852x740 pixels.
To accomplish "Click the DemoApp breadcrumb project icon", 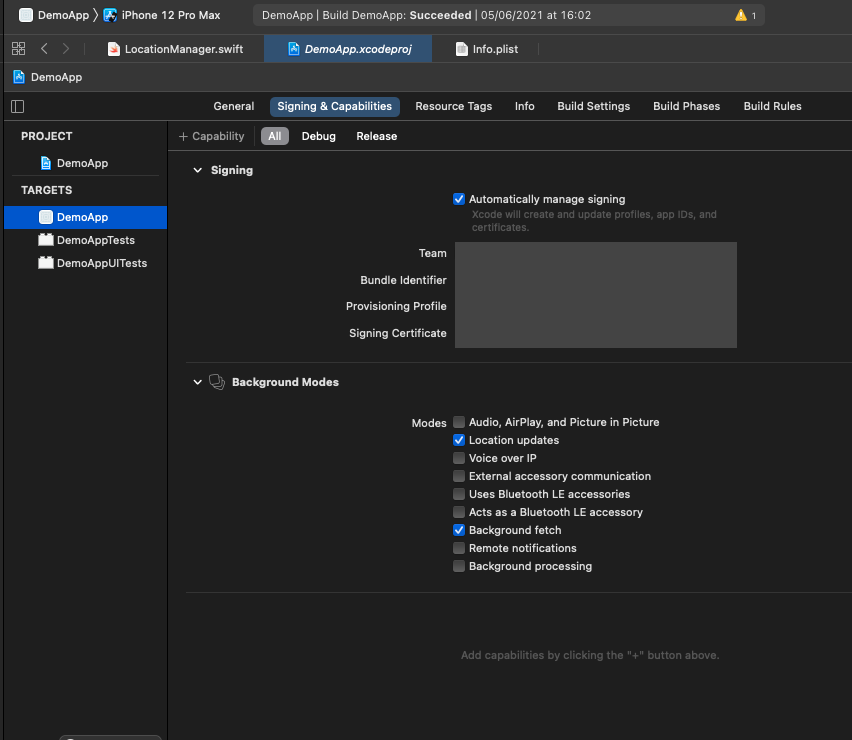I will (x=19, y=77).
